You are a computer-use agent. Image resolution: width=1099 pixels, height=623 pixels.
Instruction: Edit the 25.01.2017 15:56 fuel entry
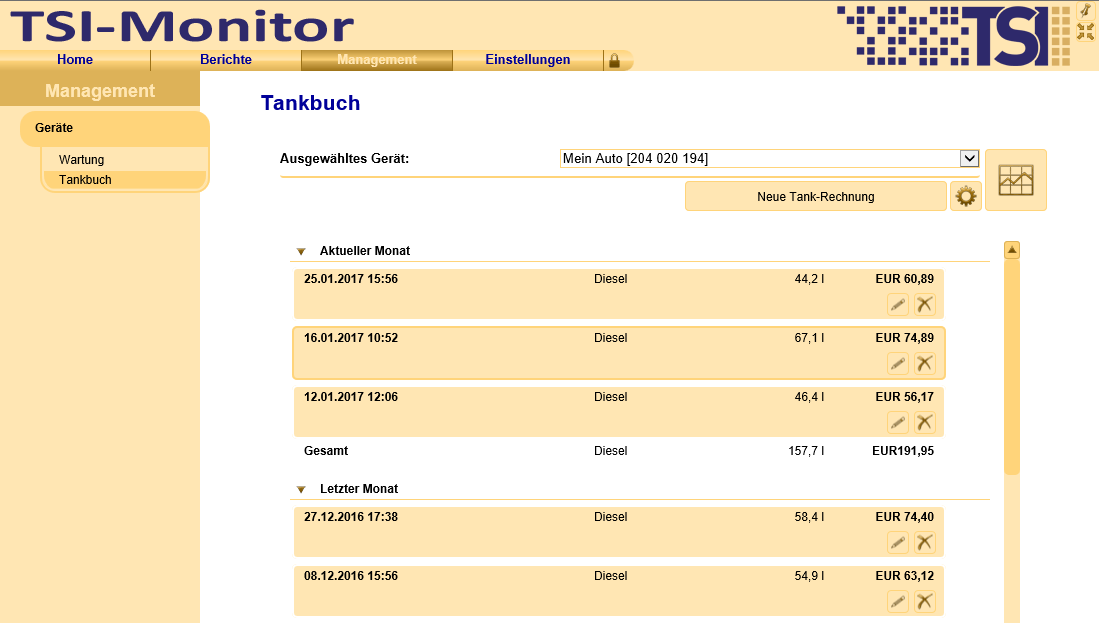coord(898,305)
